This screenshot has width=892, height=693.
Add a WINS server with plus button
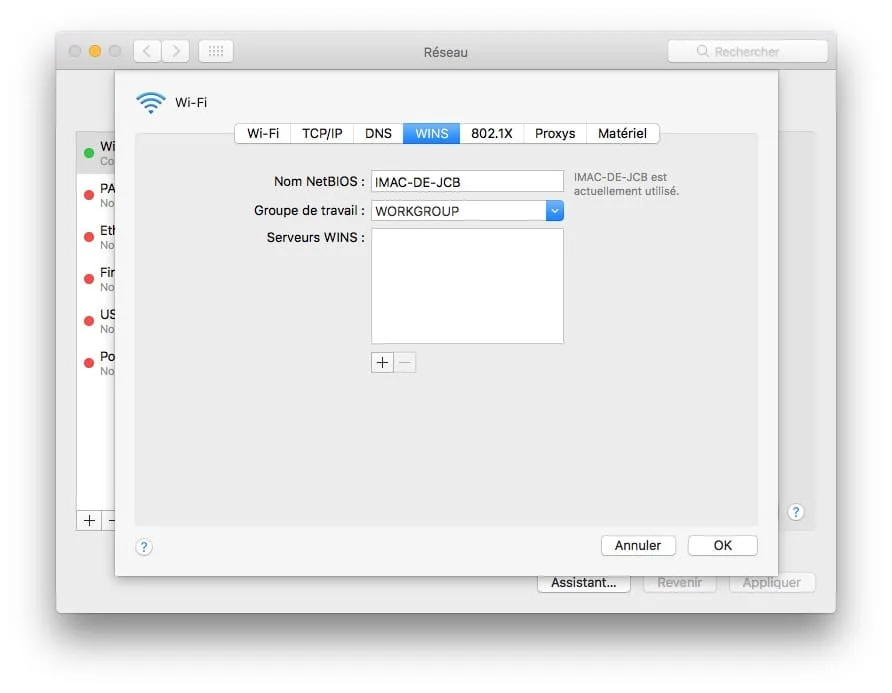[x=382, y=362]
